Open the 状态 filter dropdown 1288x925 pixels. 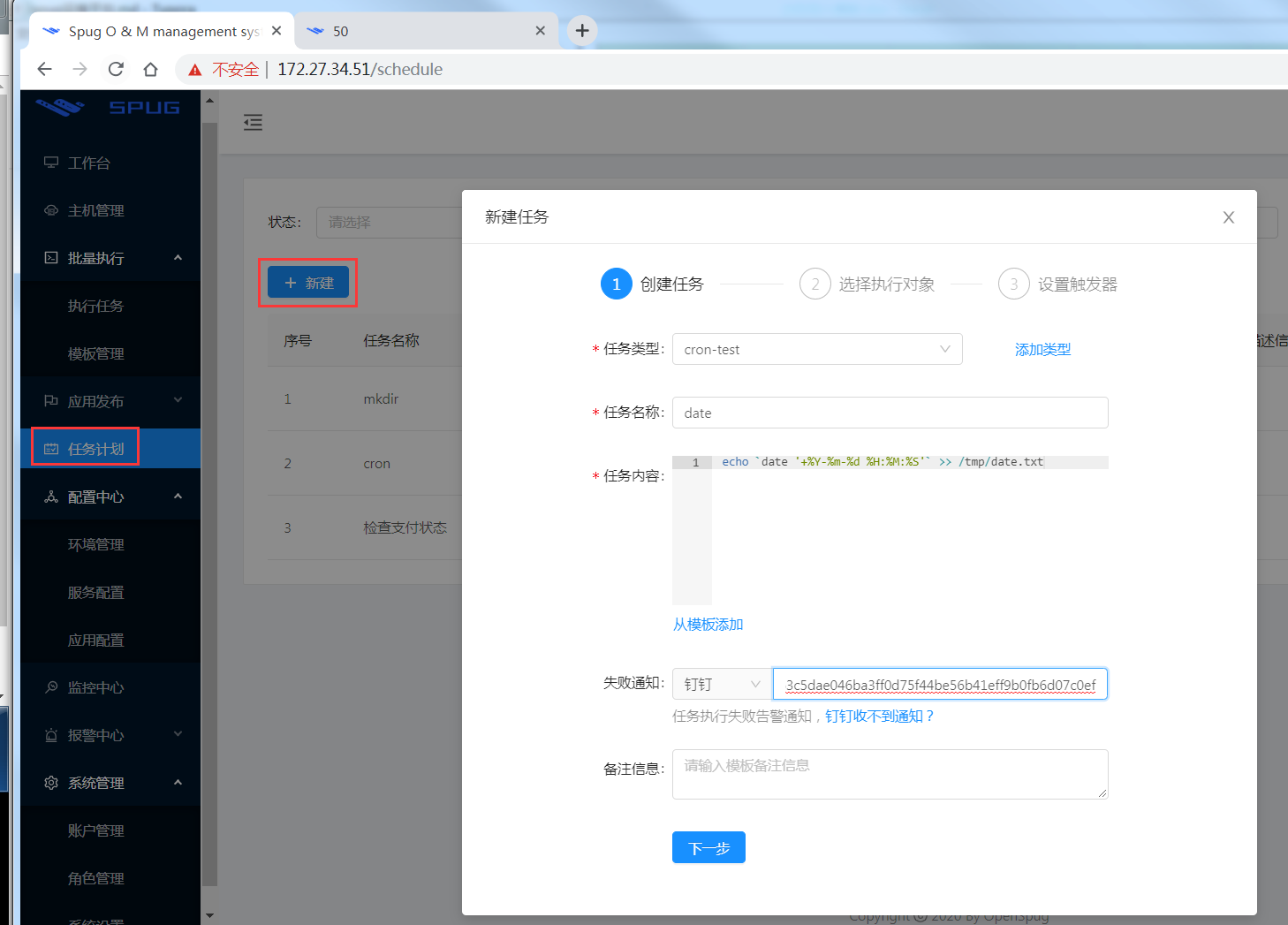click(389, 222)
